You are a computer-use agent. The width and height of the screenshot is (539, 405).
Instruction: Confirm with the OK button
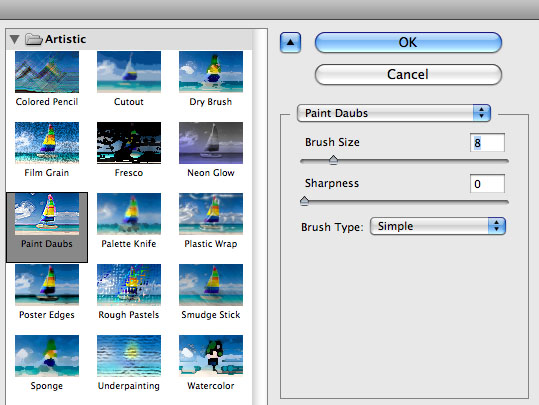pos(408,43)
